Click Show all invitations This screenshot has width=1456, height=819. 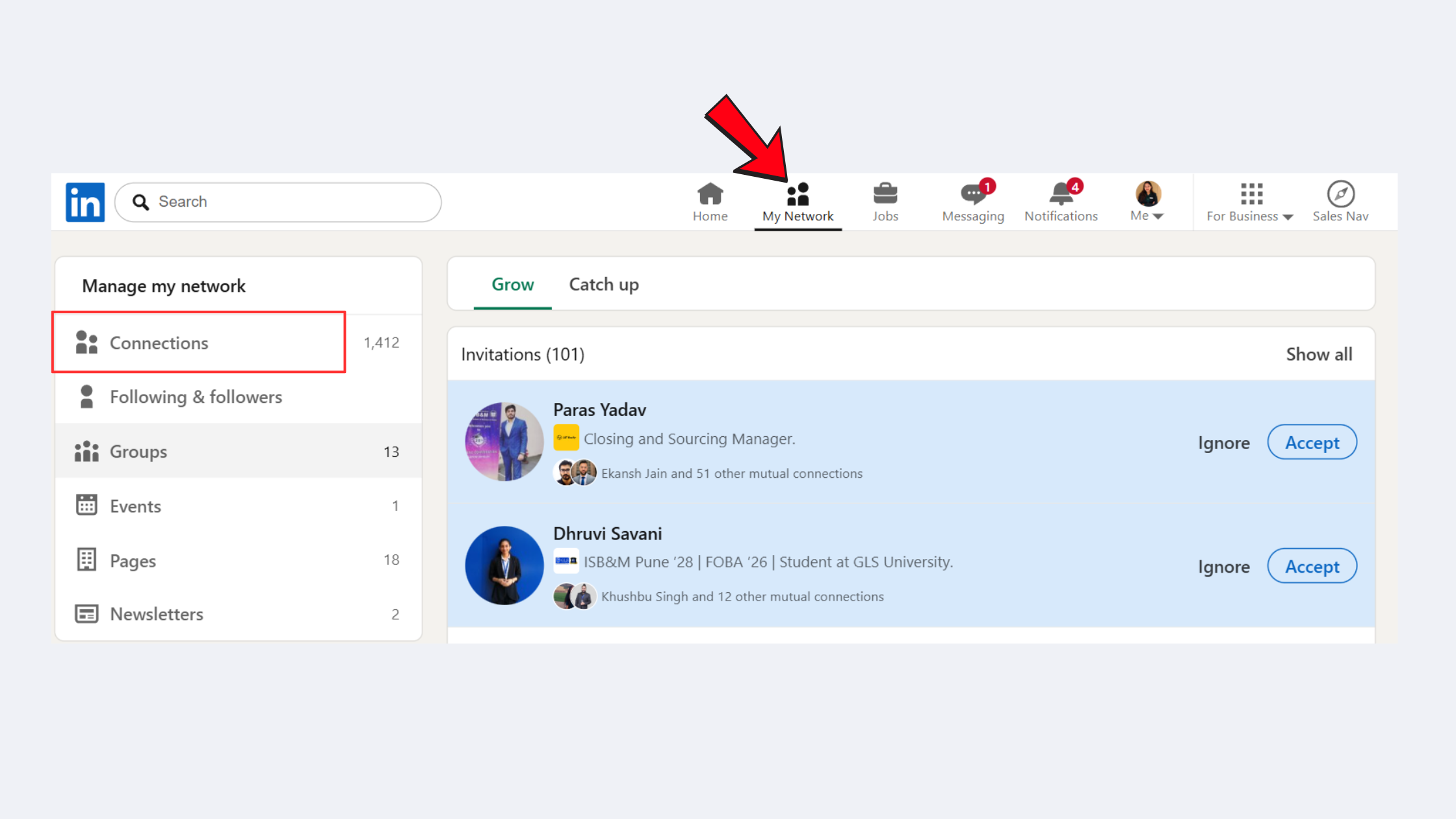pos(1319,354)
